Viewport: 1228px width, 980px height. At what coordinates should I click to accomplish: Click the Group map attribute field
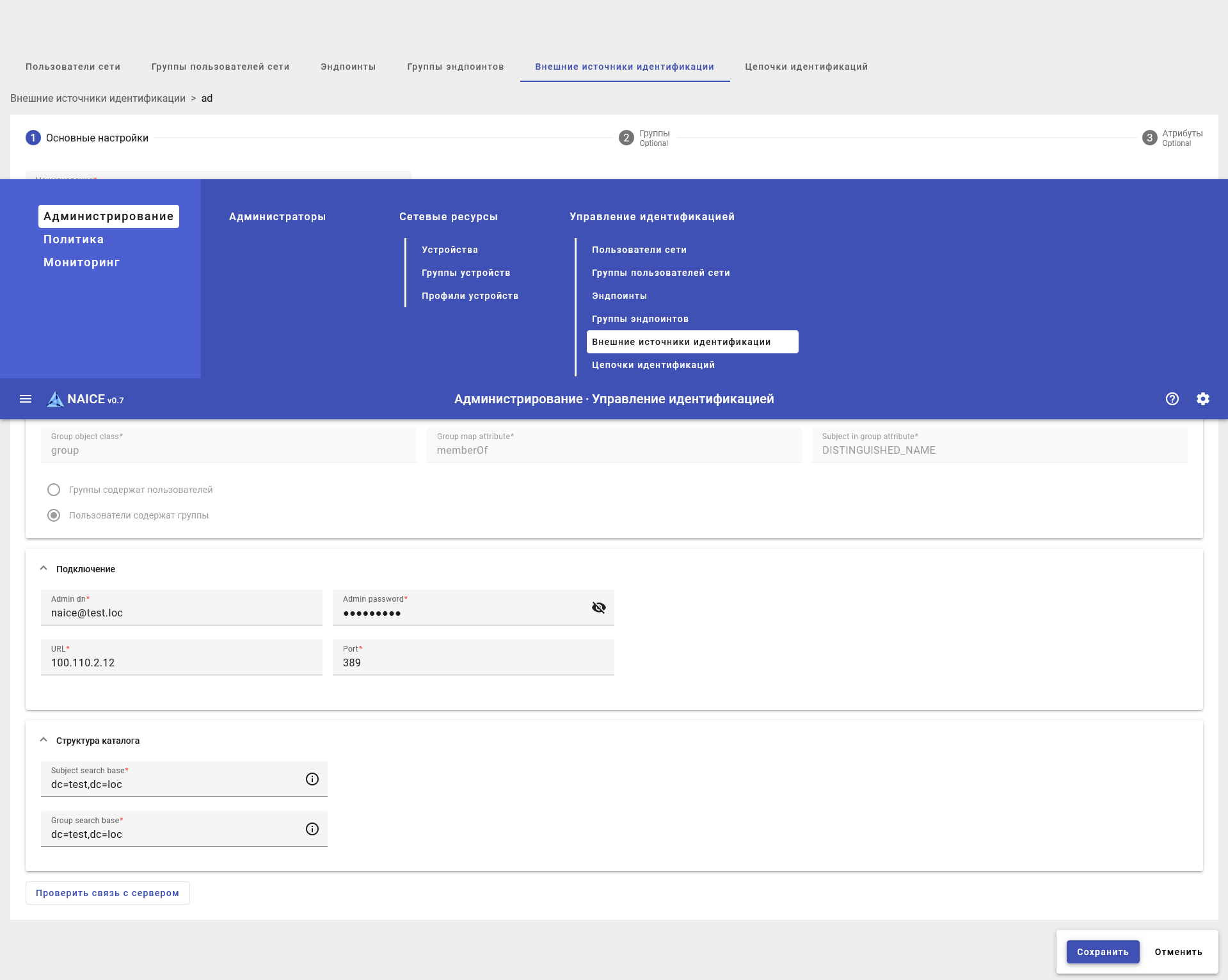click(614, 444)
